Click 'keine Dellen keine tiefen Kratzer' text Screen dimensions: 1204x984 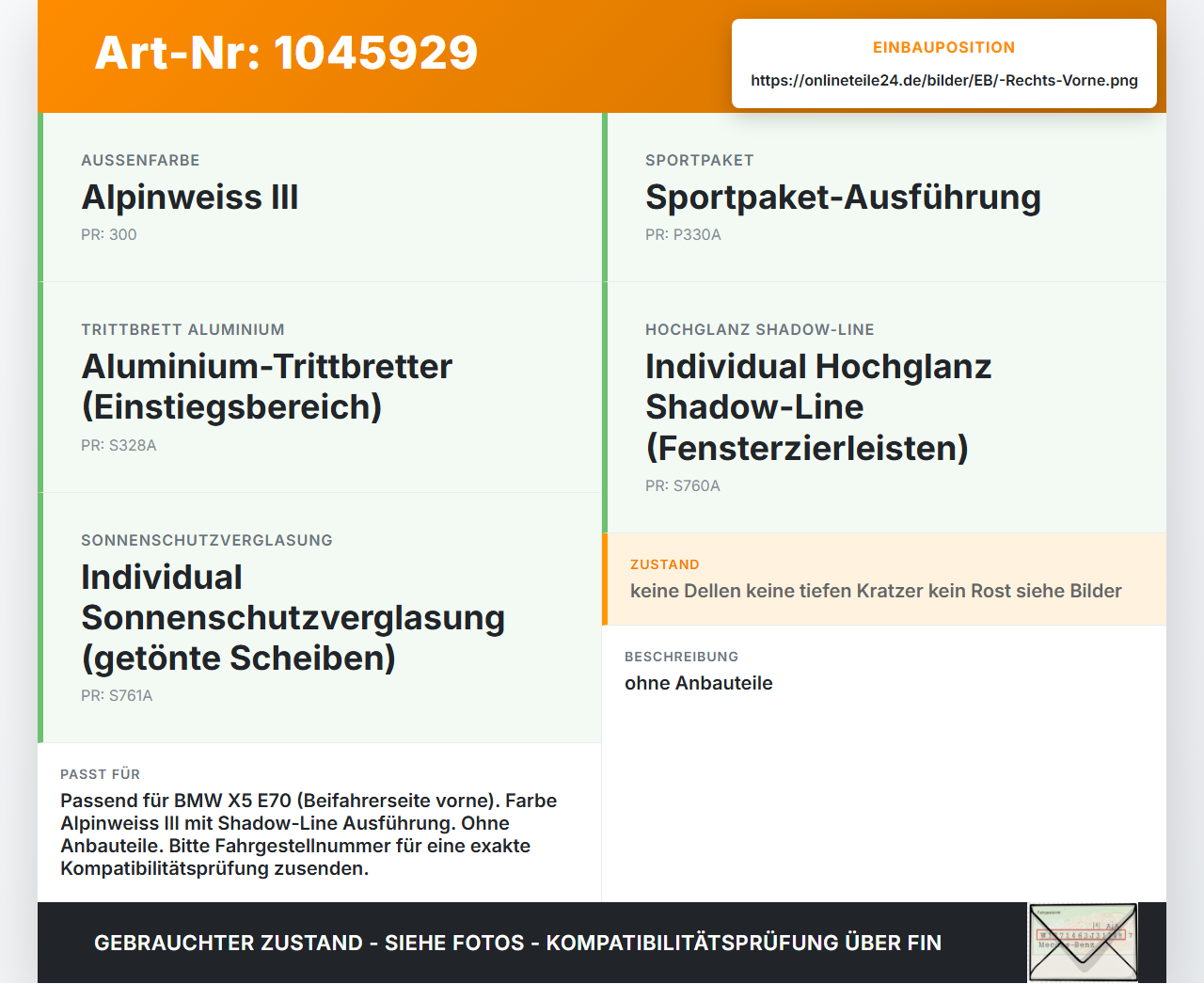(776, 592)
